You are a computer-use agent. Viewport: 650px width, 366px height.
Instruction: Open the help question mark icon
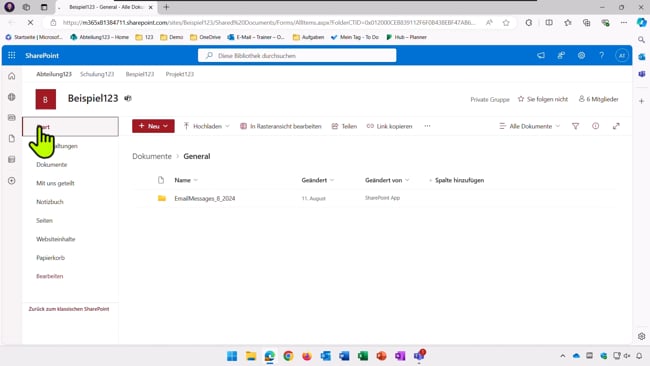click(601, 55)
